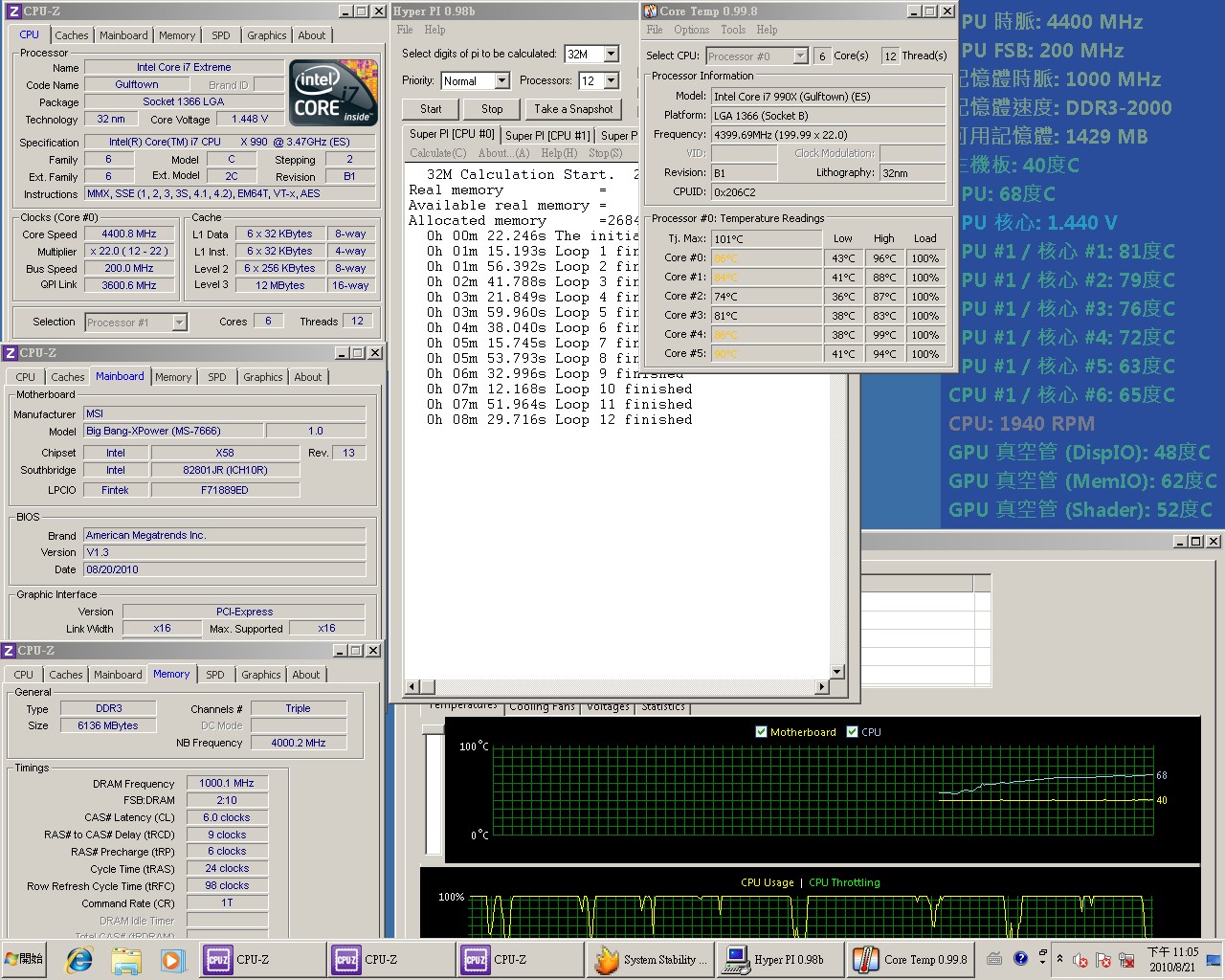Click the Core Temp Model field Intel Core i7 990X
This screenshot has width=1225, height=980.
829,97
